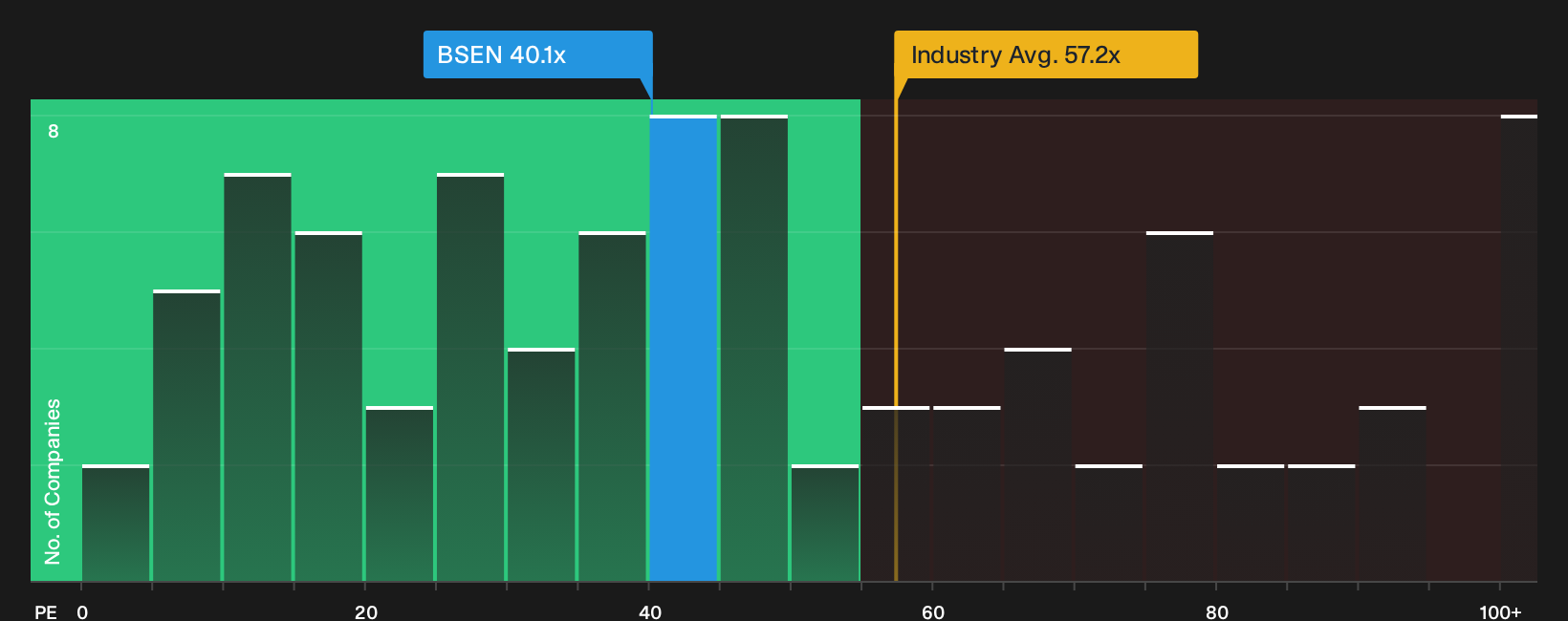Click the BSEN 40.1x blue label
The image size is (1568, 621).
point(537,54)
